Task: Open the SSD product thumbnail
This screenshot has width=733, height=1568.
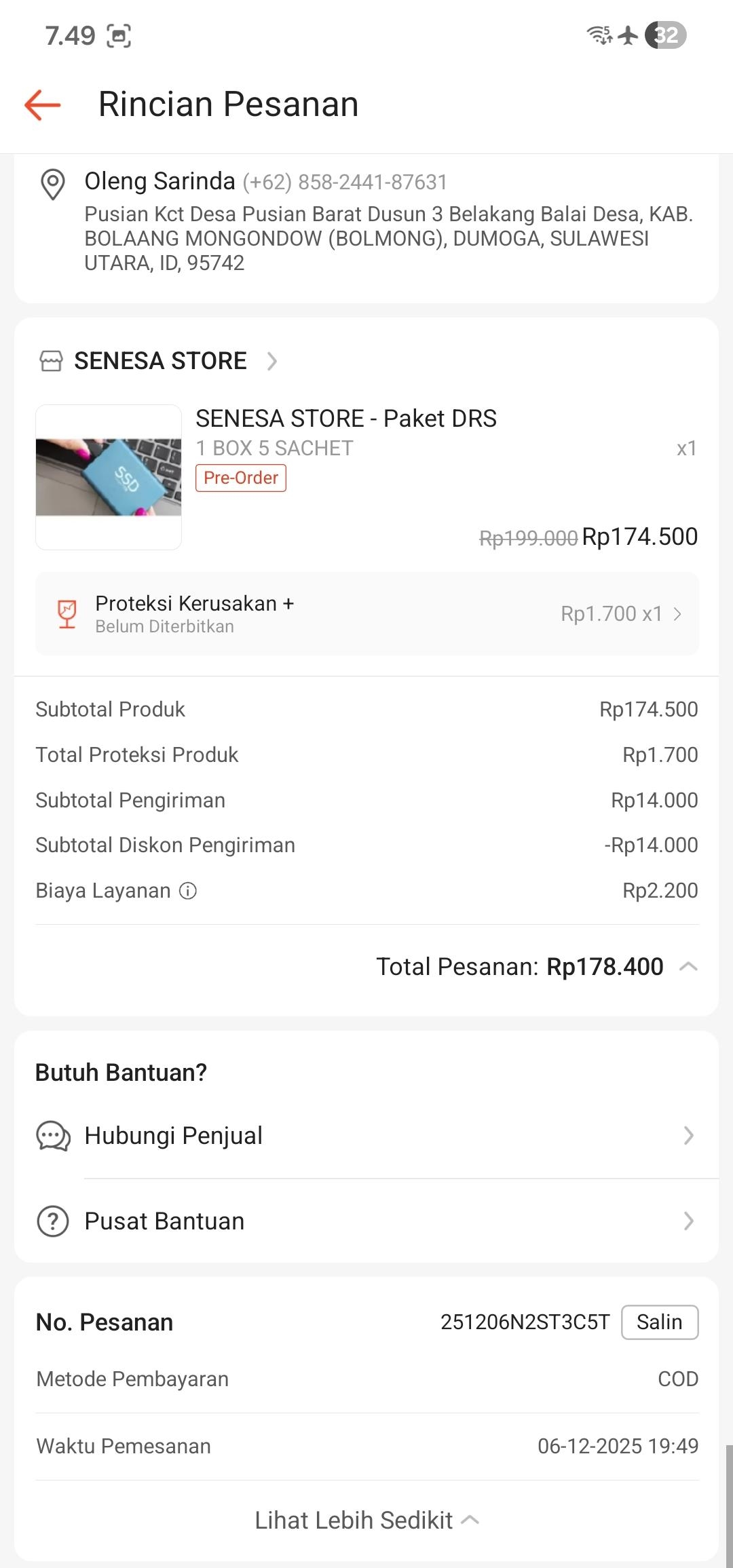Action: click(x=109, y=477)
